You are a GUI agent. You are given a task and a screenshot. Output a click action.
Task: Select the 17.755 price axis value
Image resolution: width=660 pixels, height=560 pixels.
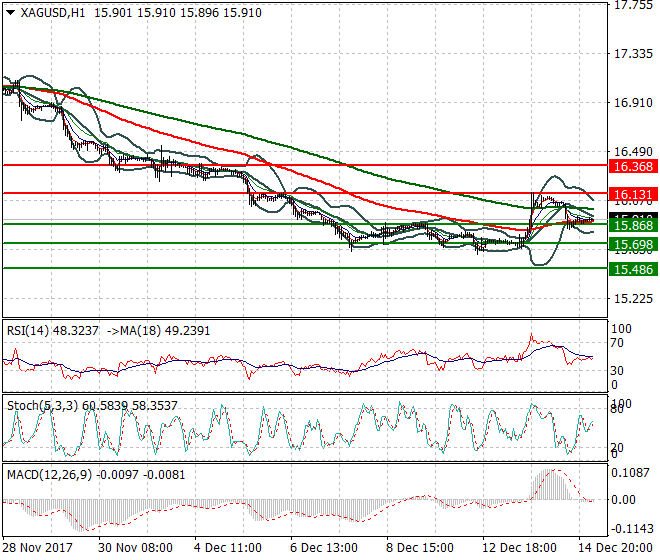tap(633, 5)
